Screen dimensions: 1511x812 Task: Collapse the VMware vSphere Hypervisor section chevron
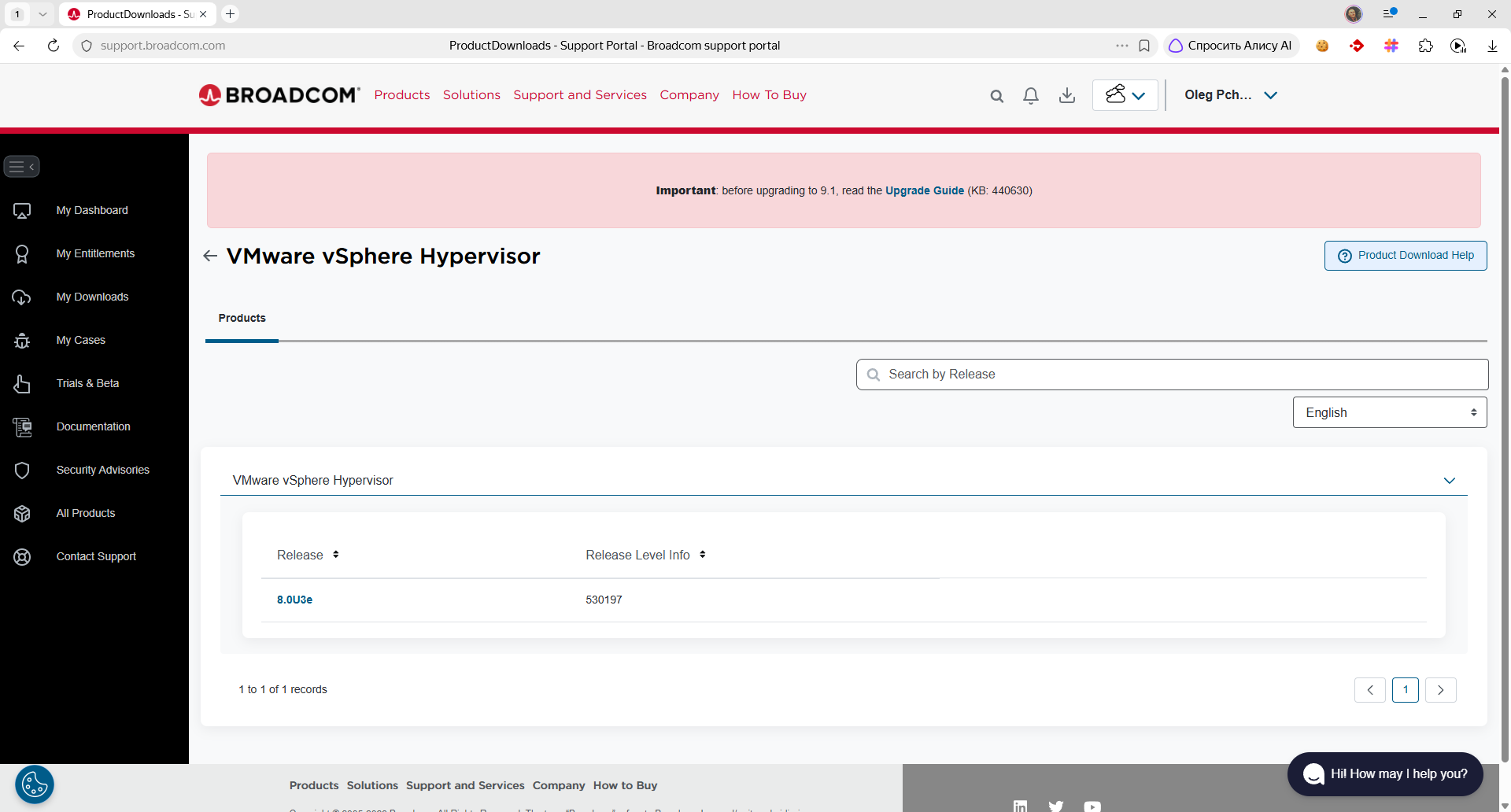(1450, 481)
